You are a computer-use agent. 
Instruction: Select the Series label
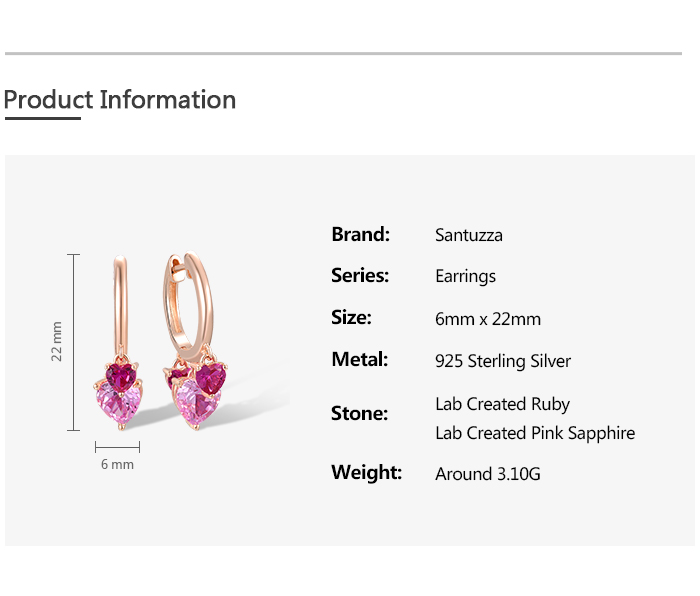point(360,276)
